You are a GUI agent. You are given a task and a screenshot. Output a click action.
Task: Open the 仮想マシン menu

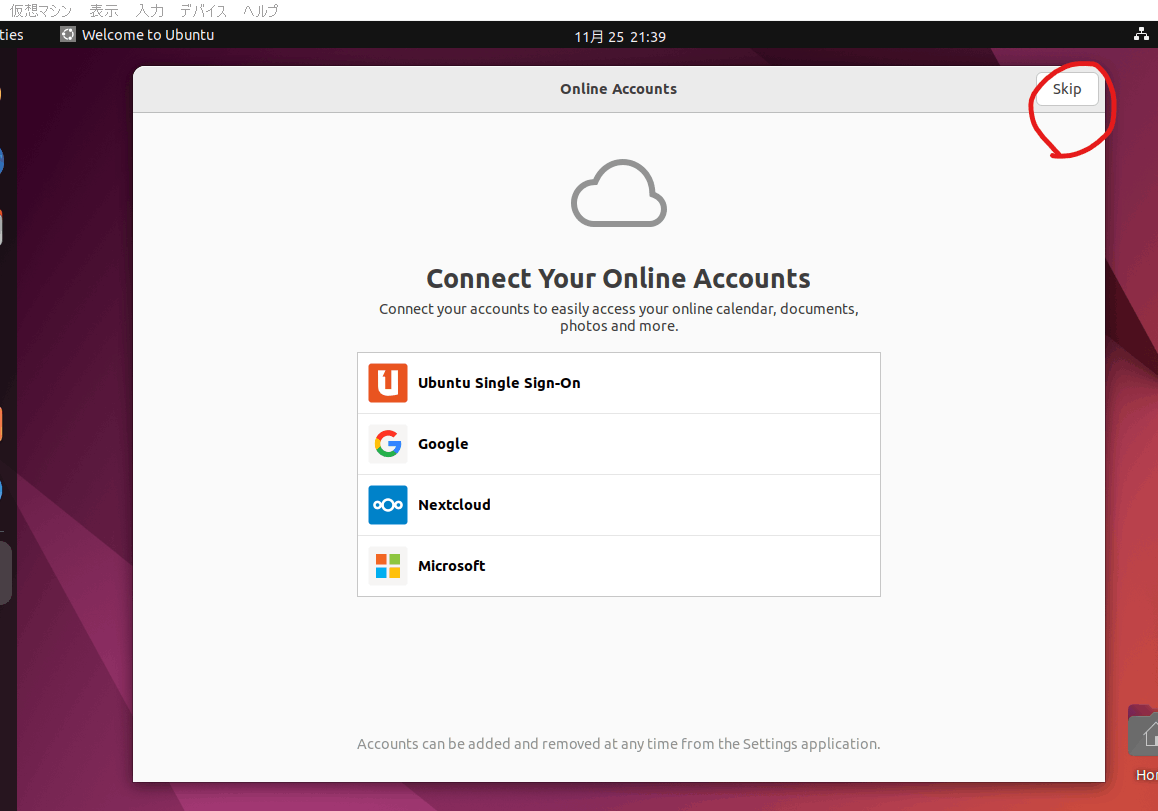tap(41, 10)
